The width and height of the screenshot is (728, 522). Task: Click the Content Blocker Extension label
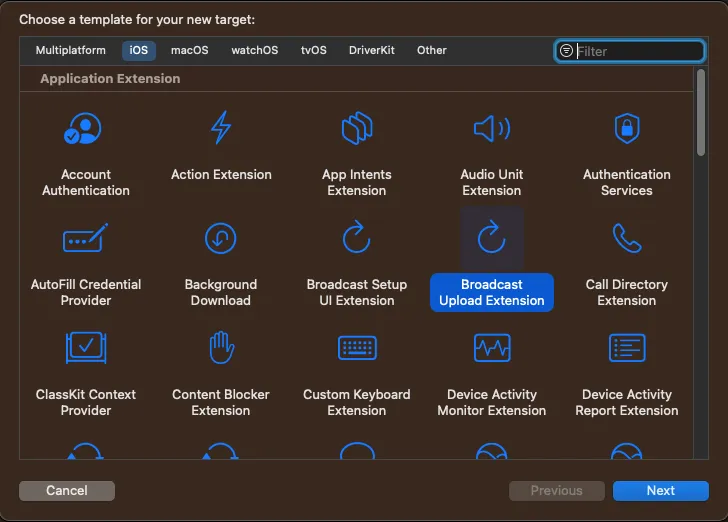(x=221, y=403)
